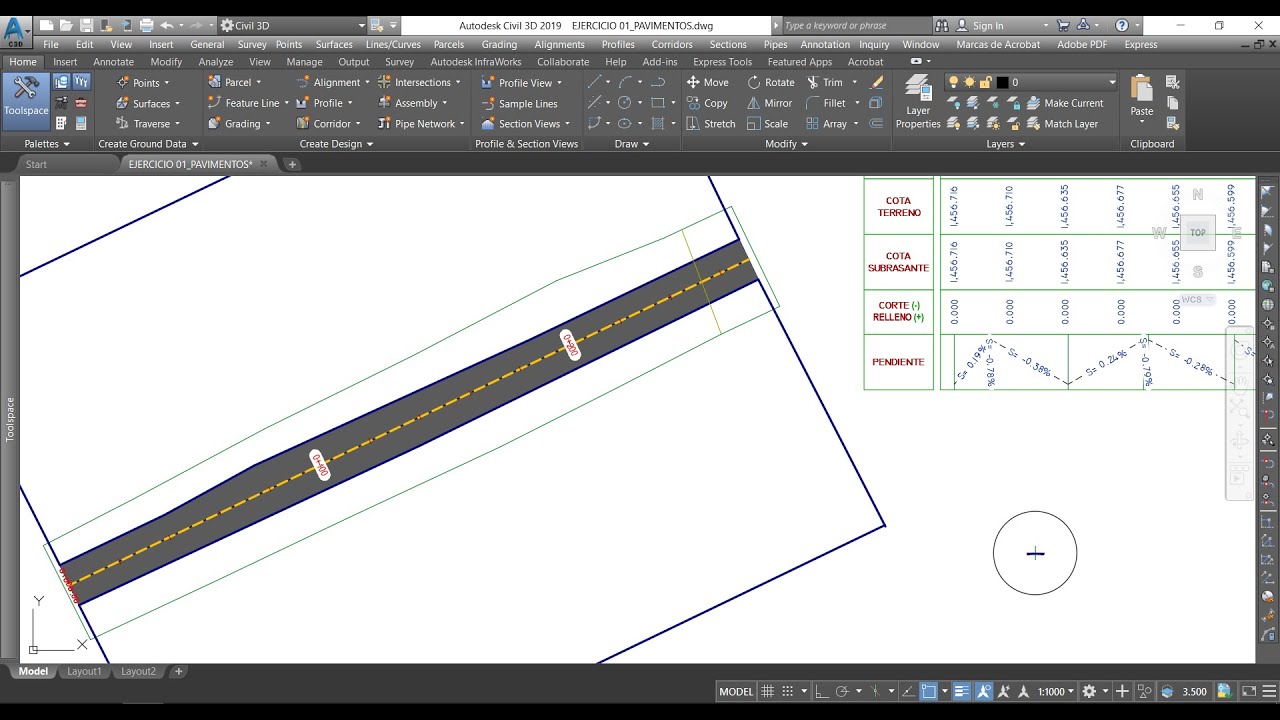The width and height of the screenshot is (1280, 720).
Task: Toggle lineweight display in status bar
Action: 962,691
